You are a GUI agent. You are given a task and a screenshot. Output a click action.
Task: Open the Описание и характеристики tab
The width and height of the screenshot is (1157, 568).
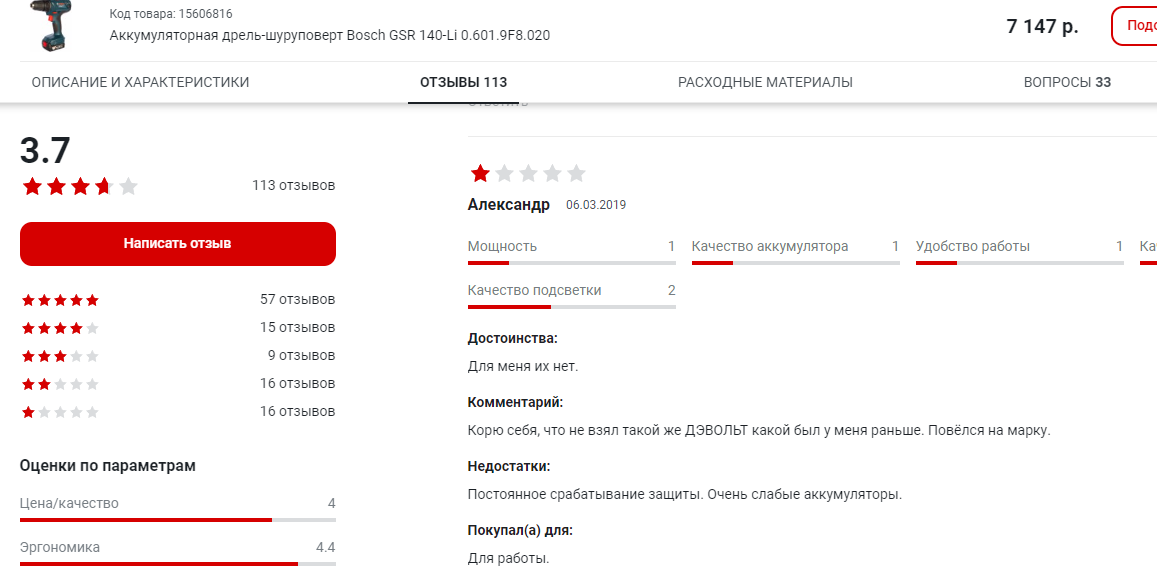coord(140,83)
